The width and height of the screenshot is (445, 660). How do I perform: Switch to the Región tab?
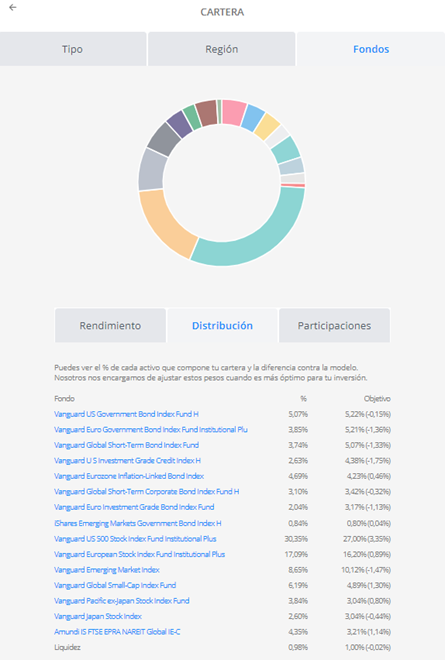point(221,49)
